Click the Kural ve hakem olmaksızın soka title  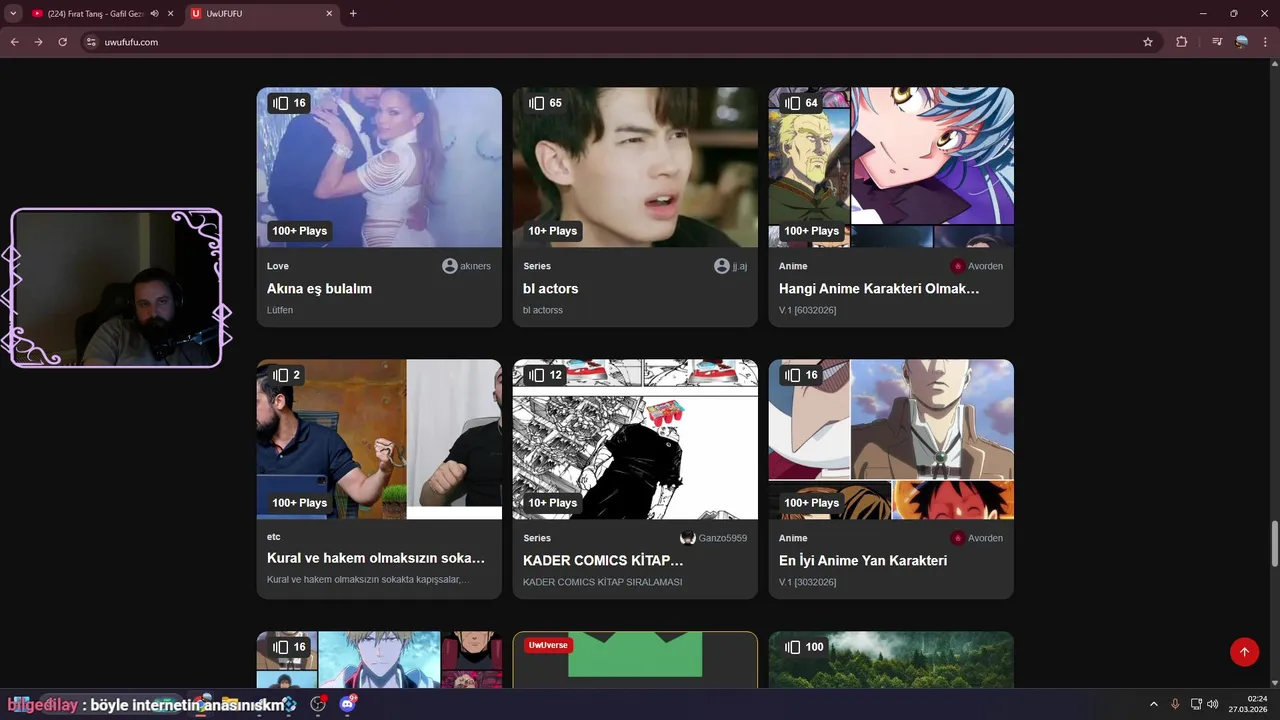376,558
